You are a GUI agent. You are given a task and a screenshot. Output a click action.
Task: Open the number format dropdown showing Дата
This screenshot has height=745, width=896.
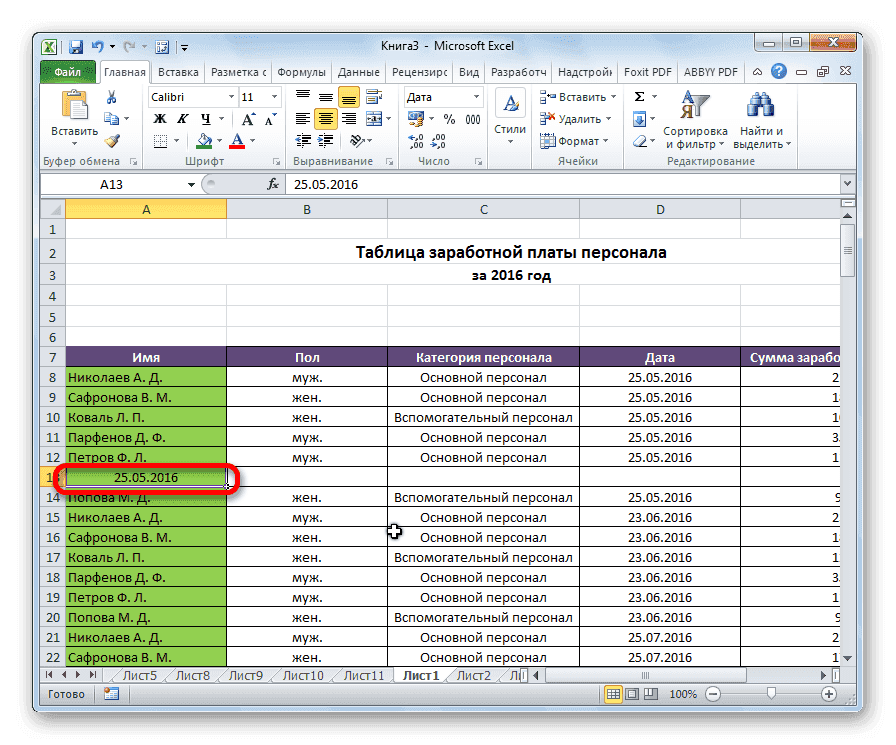coord(475,96)
